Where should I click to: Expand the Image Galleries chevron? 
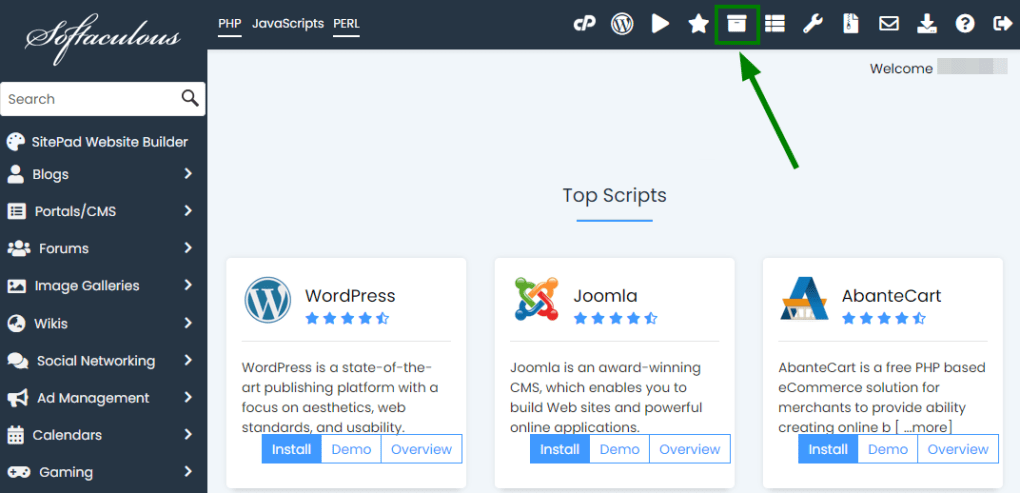(188, 286)
